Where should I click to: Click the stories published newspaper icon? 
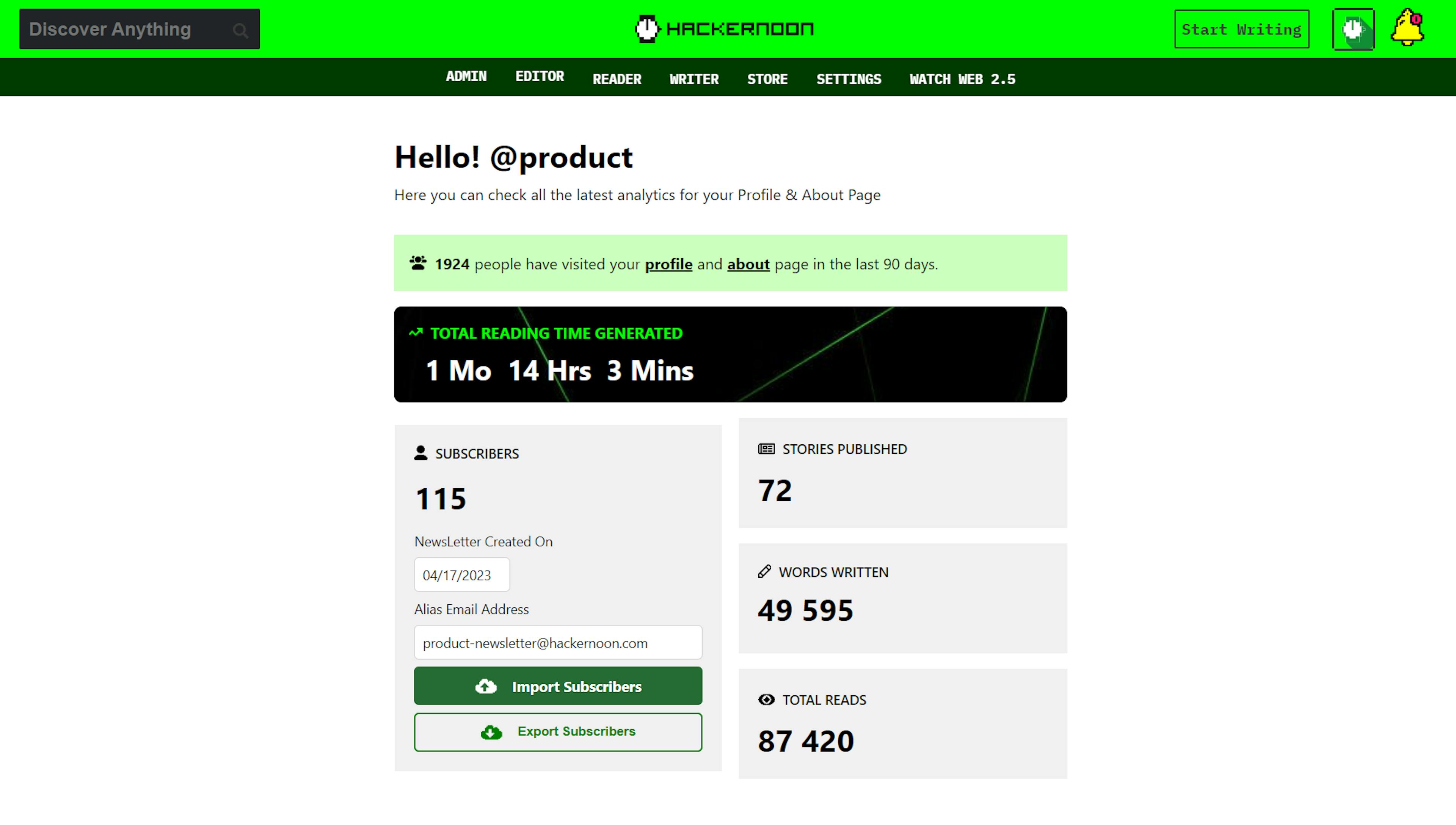766,449
